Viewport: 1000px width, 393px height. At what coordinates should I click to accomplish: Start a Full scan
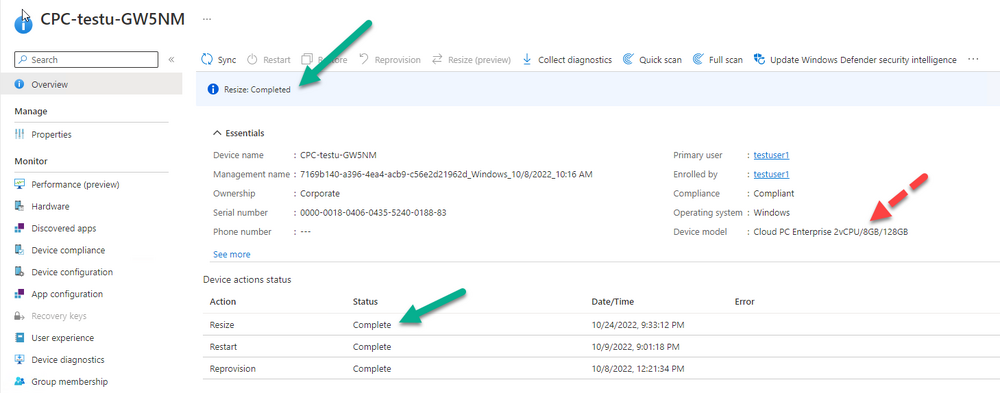click(717, 59)
